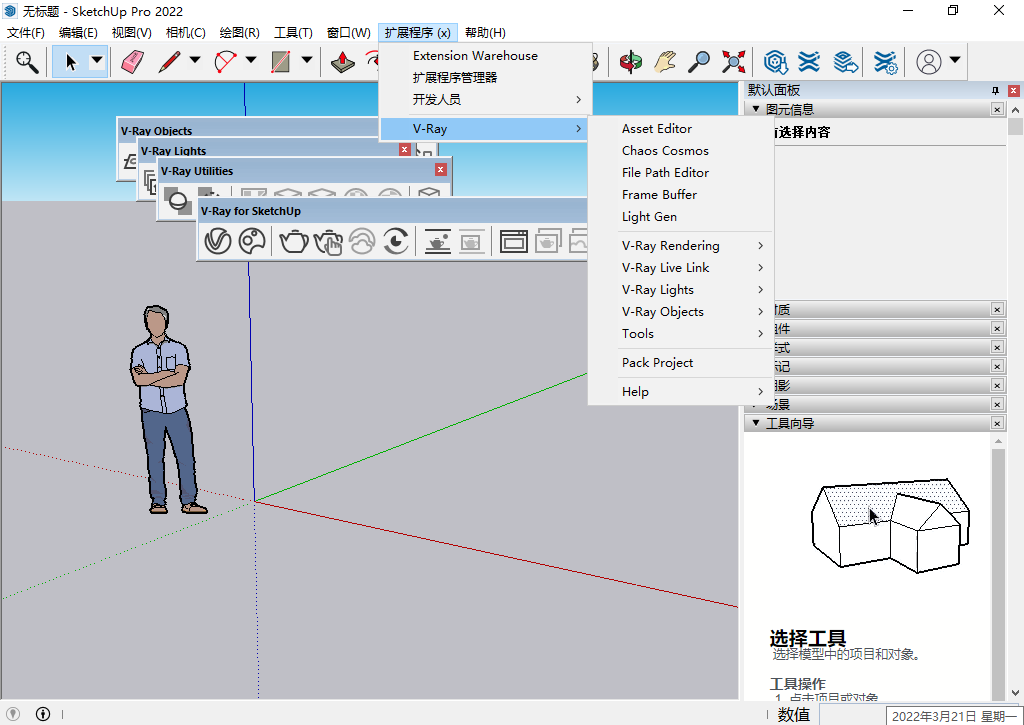Click the circular-arrow icon on the V-Ray toolbar
The height and width of the screenshot is (725, 1024).
(x=396, y=241)
